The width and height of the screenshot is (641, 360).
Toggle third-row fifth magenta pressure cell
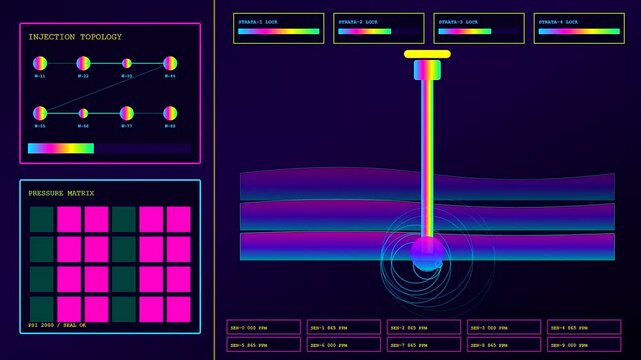coord(151,279)
